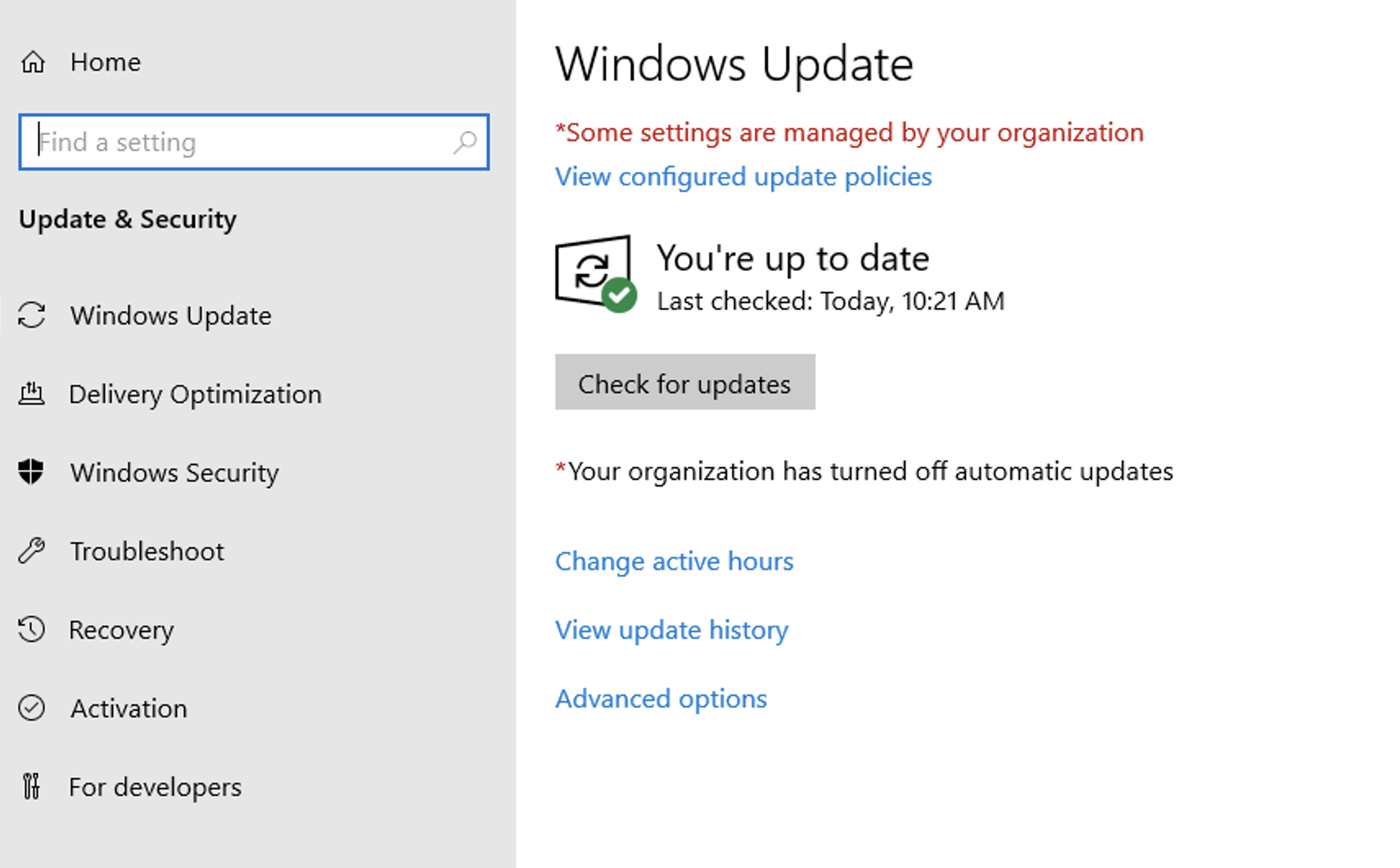Click the Troubleshoot wrench icon
The image size is (1400, 868).
(x=31, y=551)
